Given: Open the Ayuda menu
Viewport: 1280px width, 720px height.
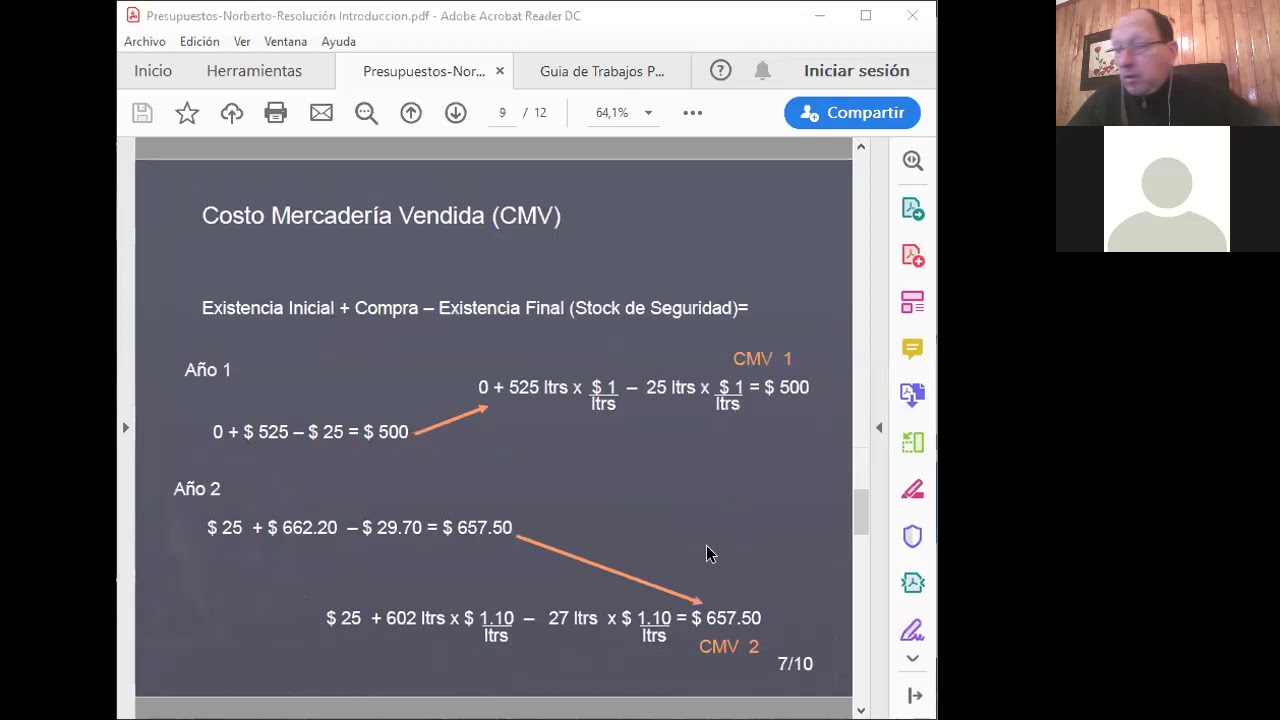Looking at the screenshot, I should pos(339,41).
